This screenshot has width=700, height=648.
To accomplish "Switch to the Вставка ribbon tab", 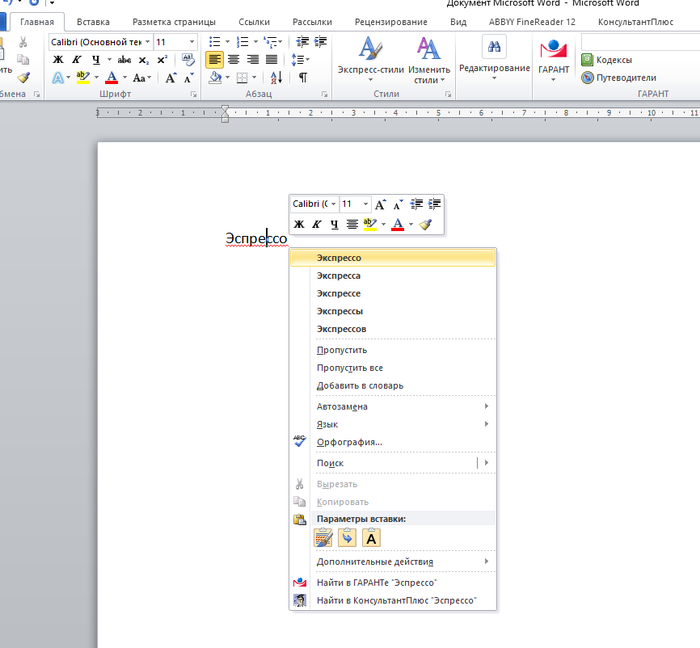I will (x=93, y=21).
